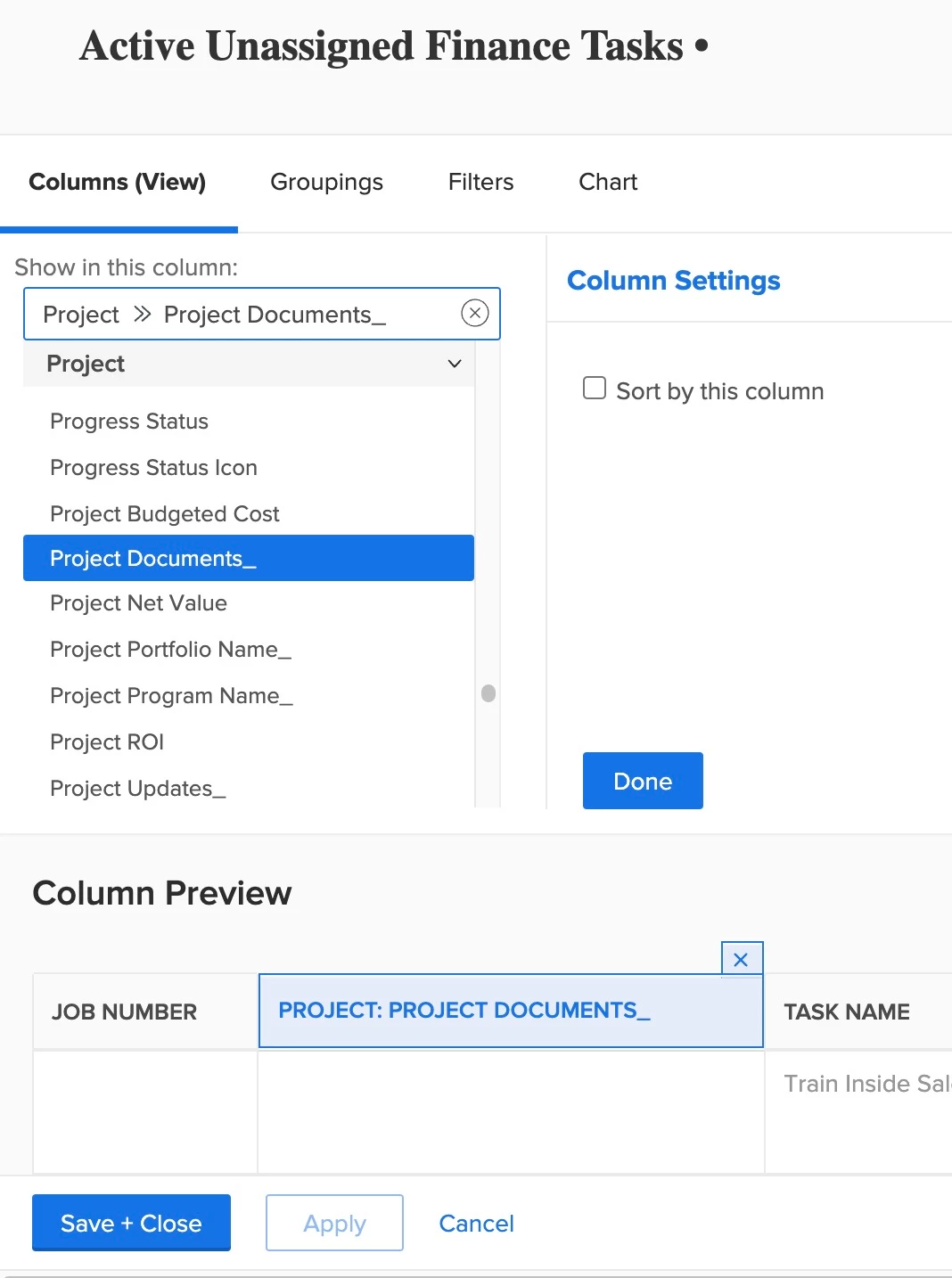The width and height of the screenshot is (952, 1278).
Task: Select the Columns (View) tab
Action: click(x=118, y=182)
